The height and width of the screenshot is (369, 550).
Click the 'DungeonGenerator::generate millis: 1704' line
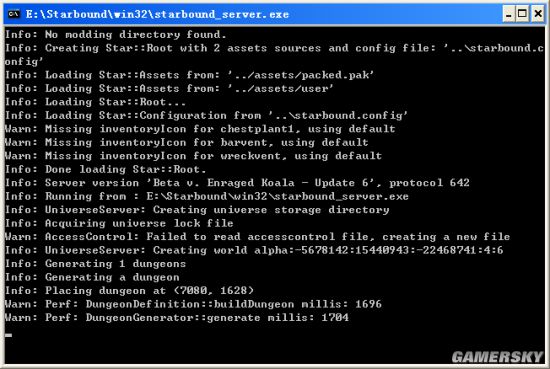[177, 318]
